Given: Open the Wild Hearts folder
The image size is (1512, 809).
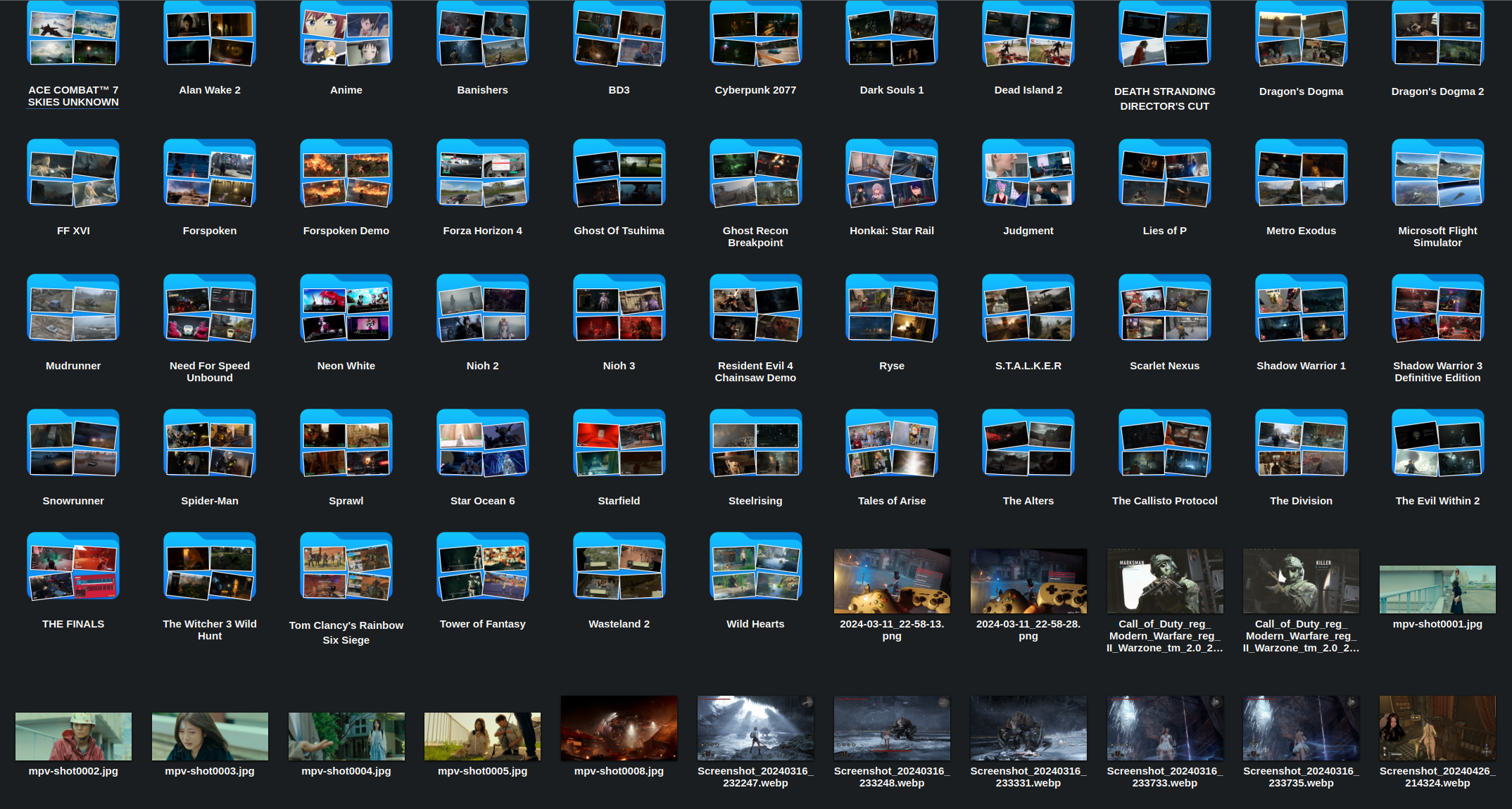Looking at the screenshot, I should [x=755, y=566].
